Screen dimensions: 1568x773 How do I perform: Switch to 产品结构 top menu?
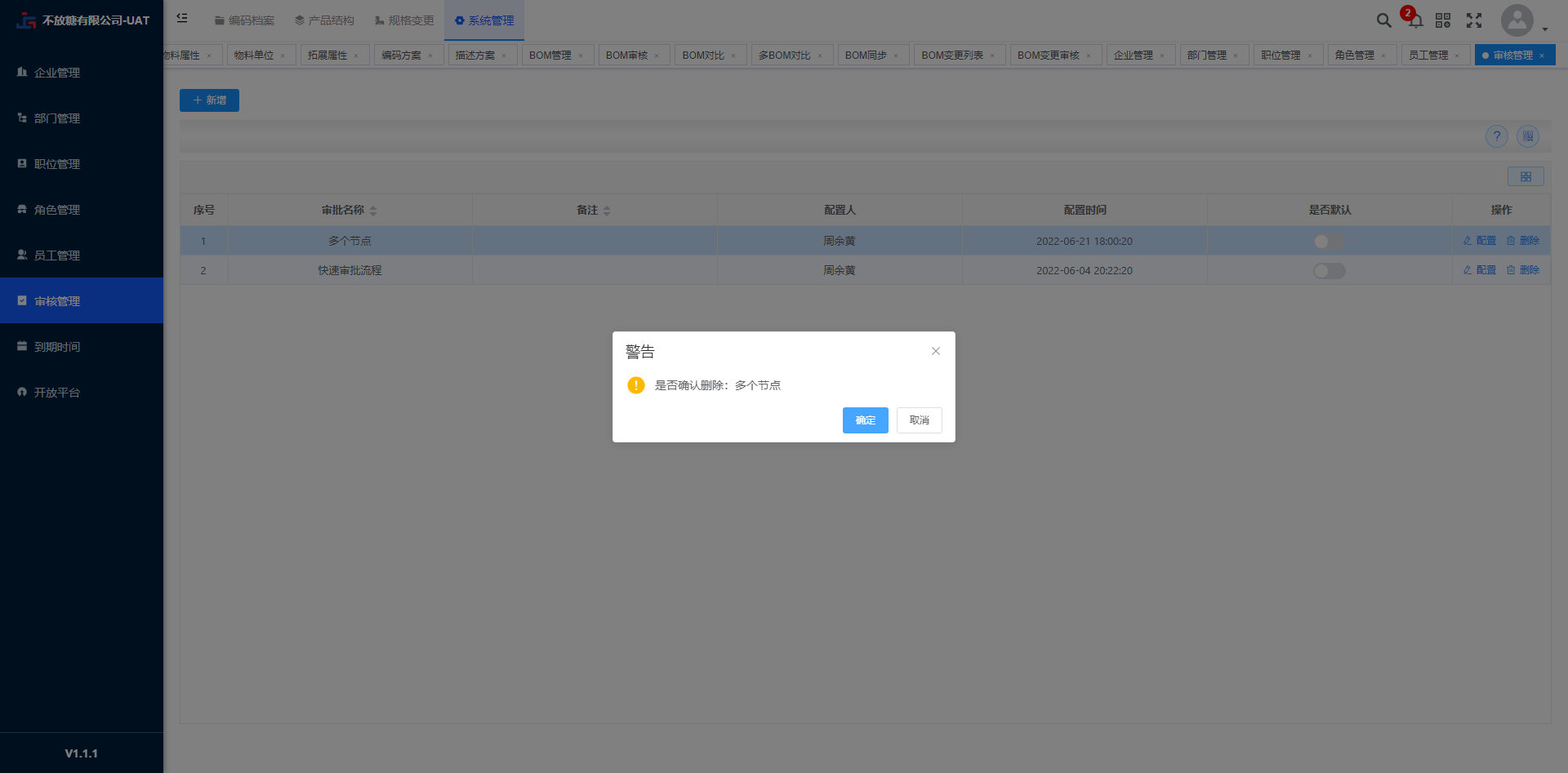click(x=324, y=20)
